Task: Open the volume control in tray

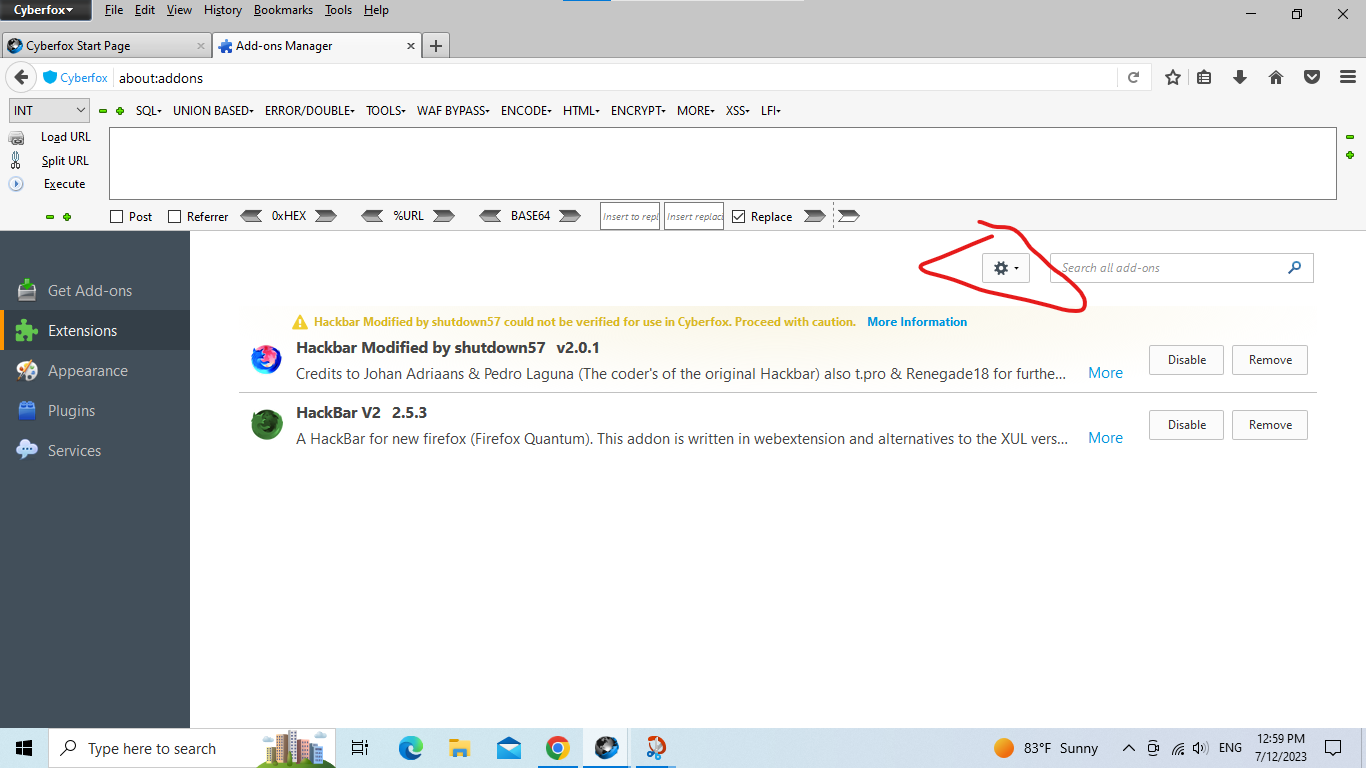Action: (1201, 748)
